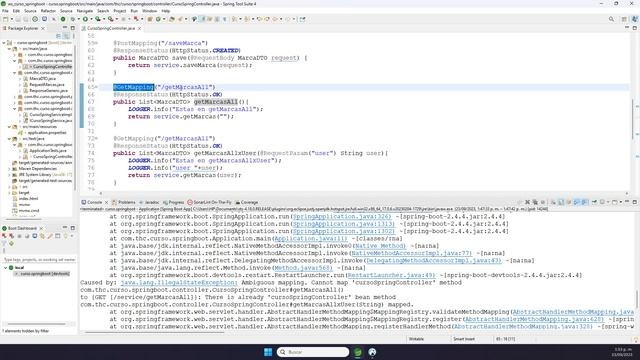Image resolution: width=640 pixels, height=360 pixels.
Task: Open java.lang.IllegalStateException link
Action: coord(178,282)
